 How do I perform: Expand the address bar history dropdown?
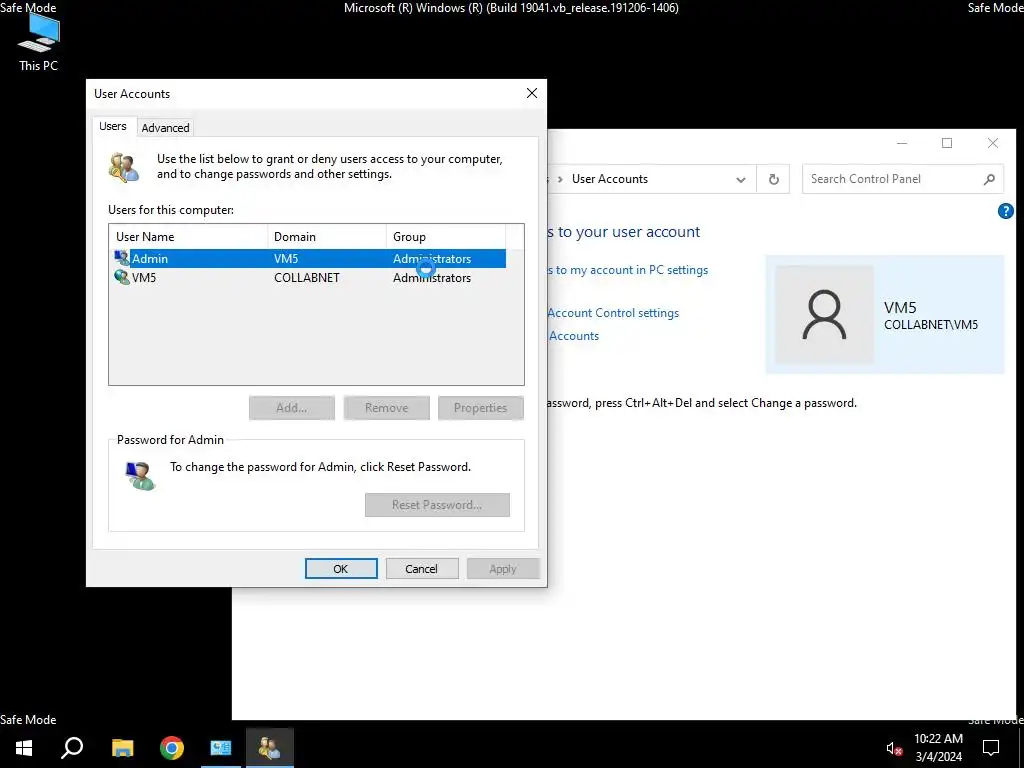pos(741,180)
